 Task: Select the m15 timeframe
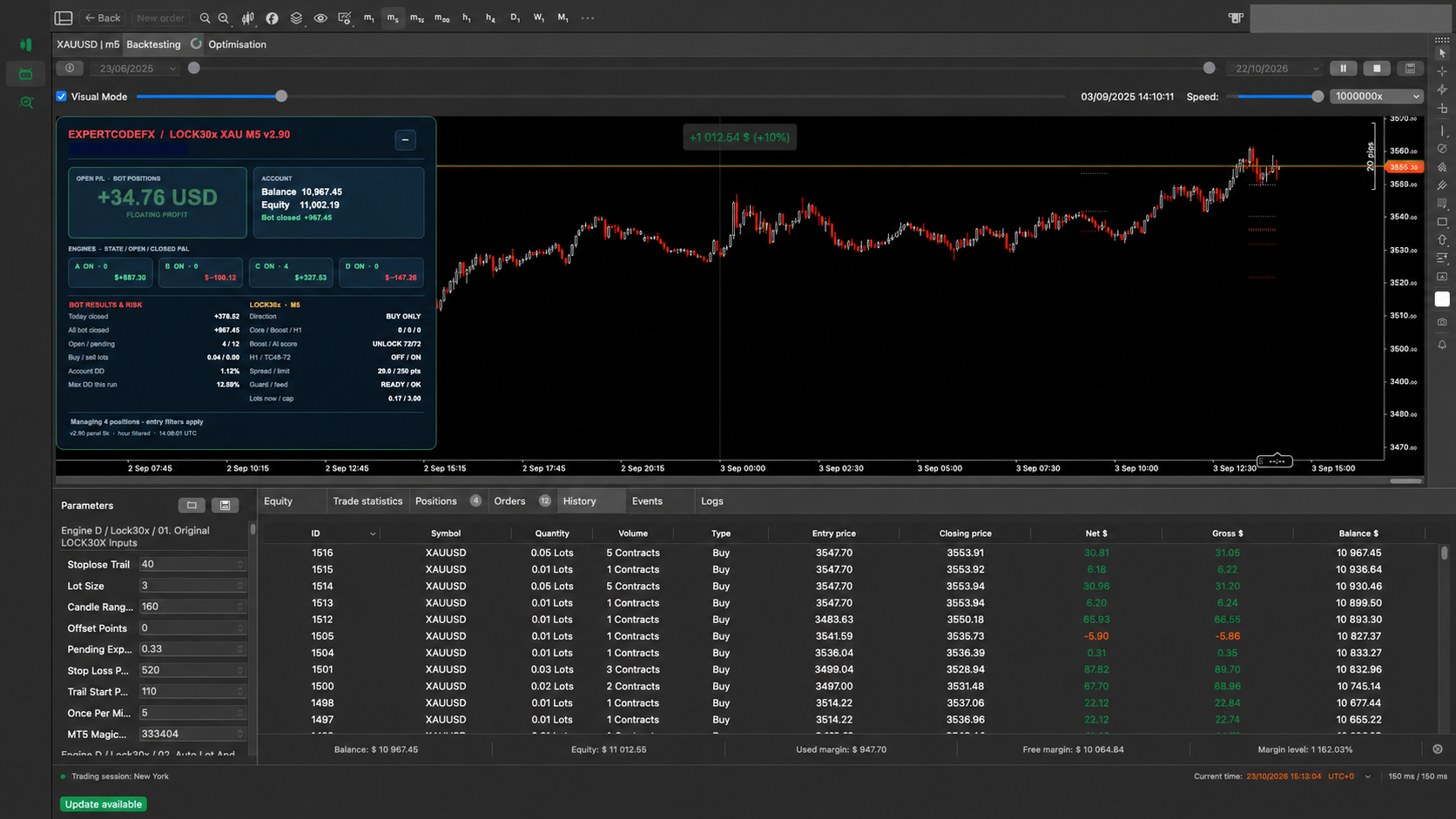(x=417, y=17)
